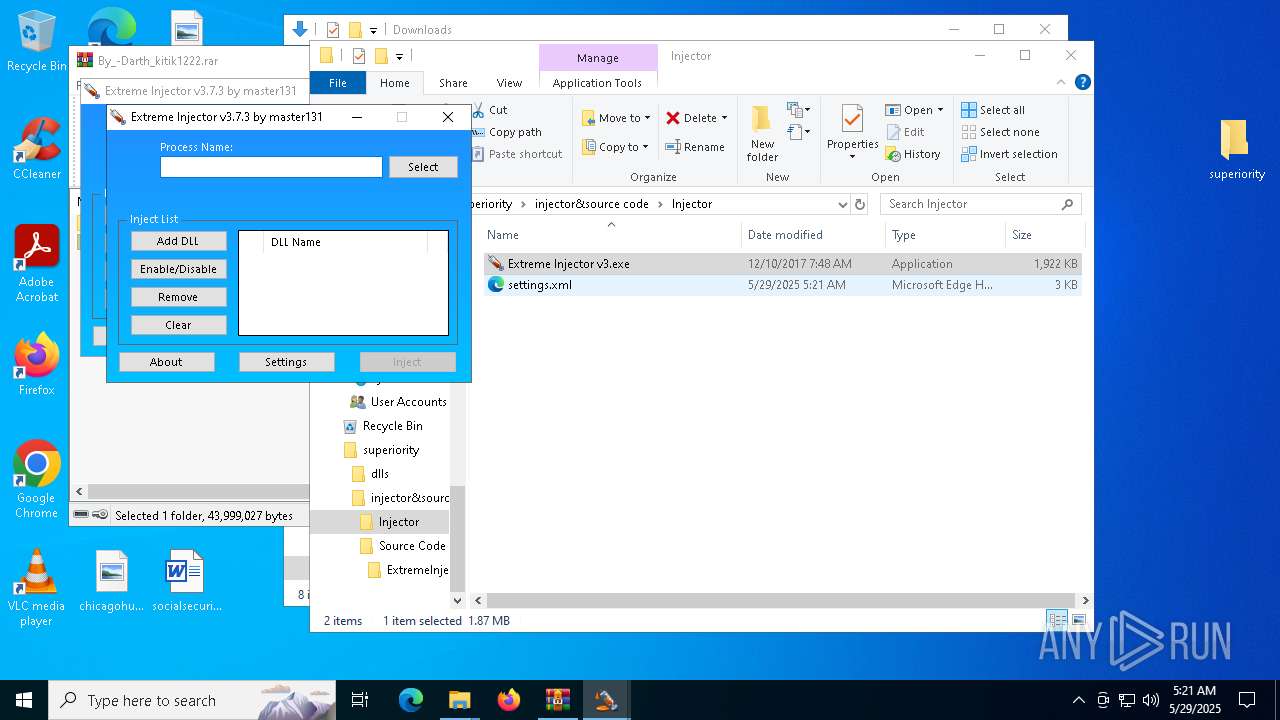Open WinRAR from the taskbar
1280x720 pixels.
click(x=557, y=700)
